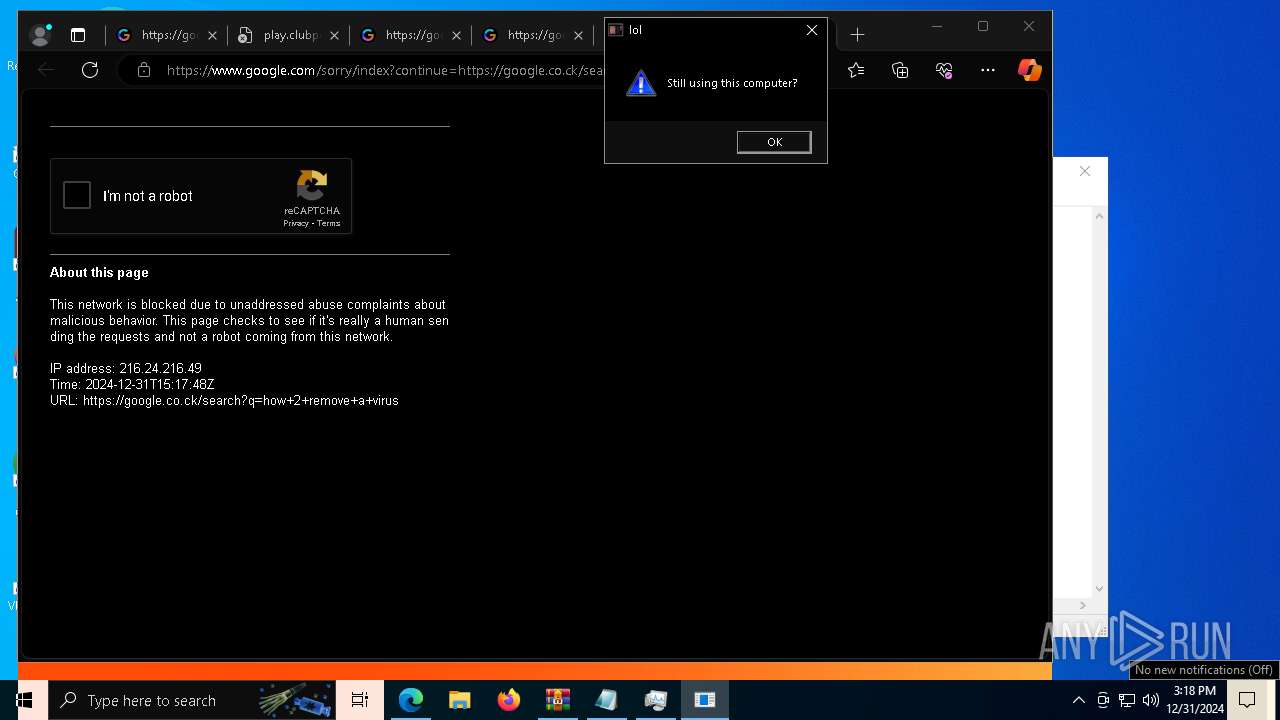
Task: Maximize the Edge browser window
Action: tap(983, 26)
